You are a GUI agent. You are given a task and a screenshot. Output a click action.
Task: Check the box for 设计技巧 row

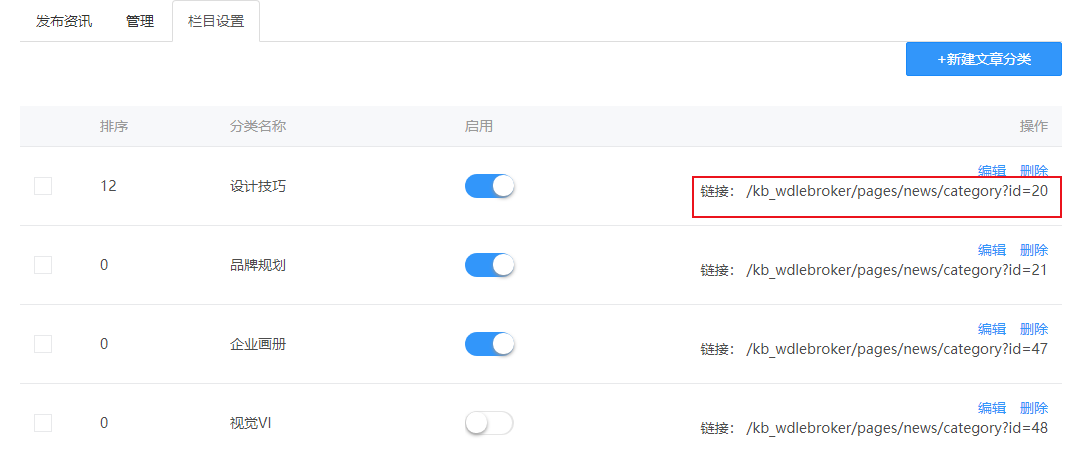pos(43,186)
